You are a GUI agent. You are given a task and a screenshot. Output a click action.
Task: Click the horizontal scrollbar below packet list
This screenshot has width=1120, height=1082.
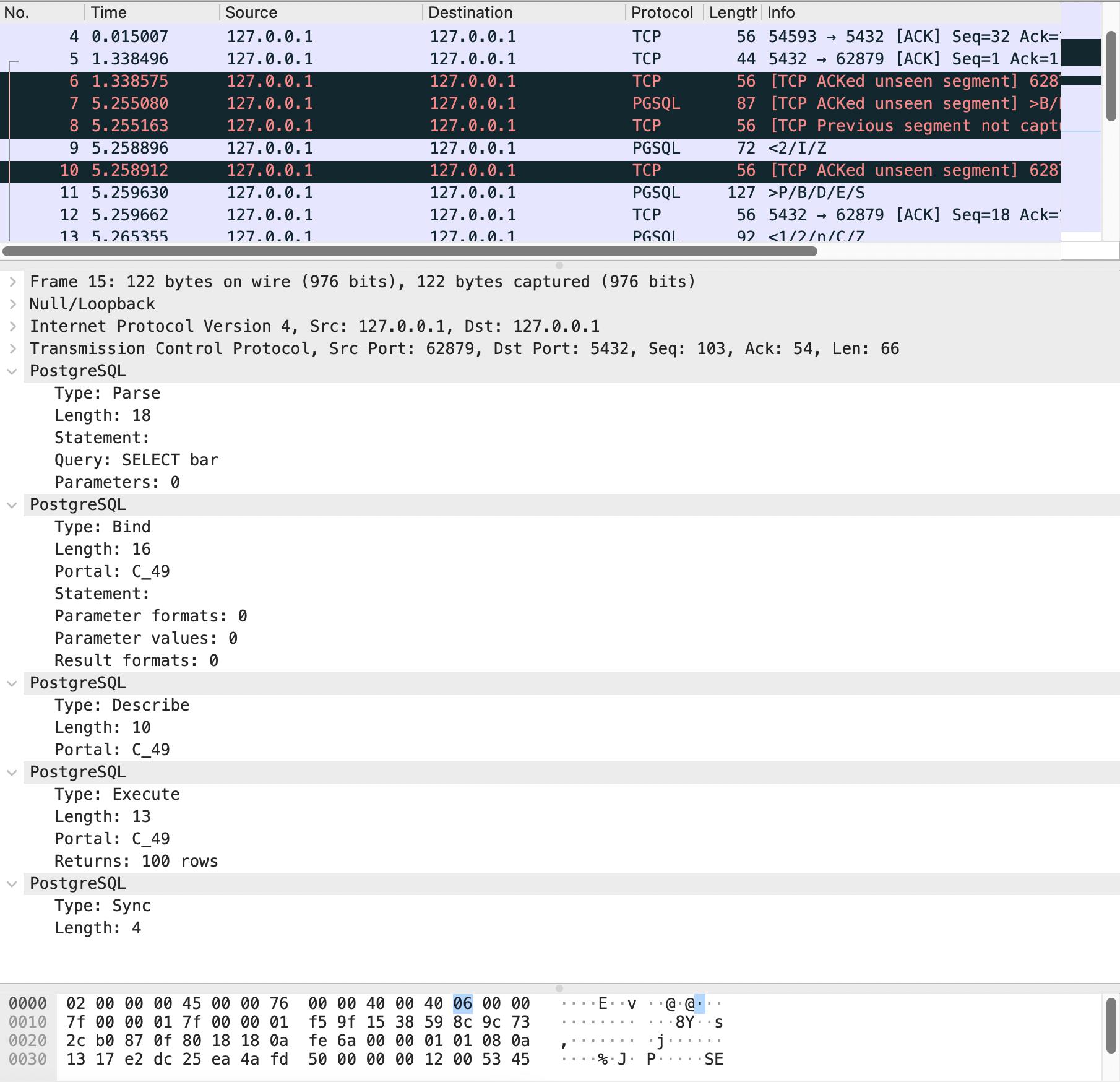408,251
